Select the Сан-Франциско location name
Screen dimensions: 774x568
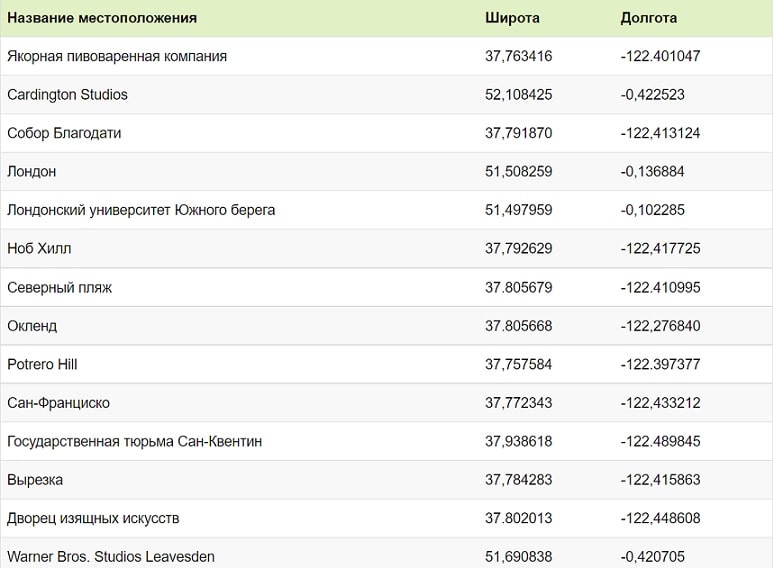click(58, 403)
